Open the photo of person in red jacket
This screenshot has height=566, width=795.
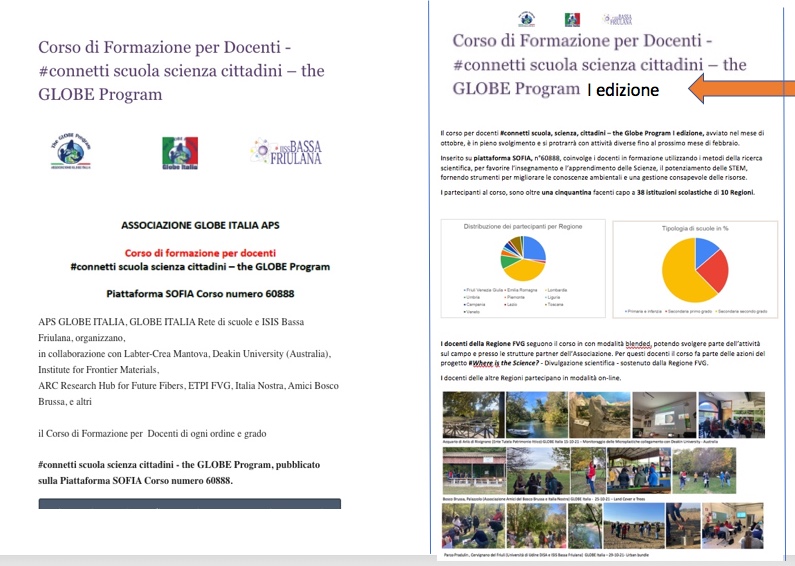point(588,471)
